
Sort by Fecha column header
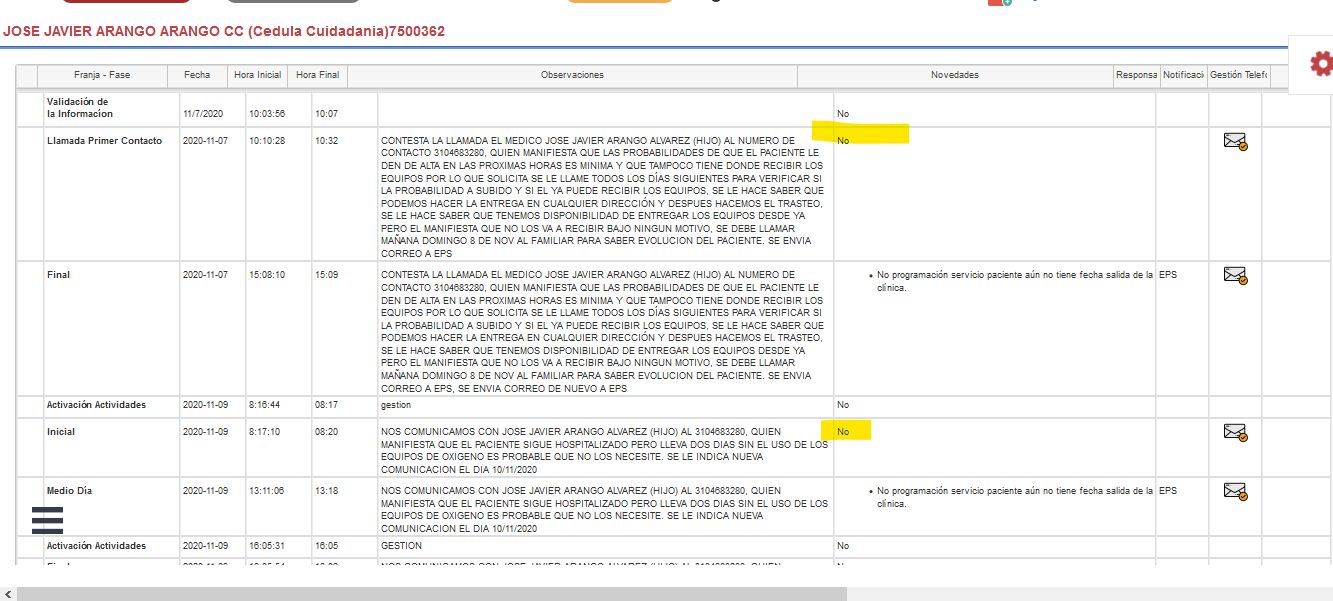coord(197,75)
